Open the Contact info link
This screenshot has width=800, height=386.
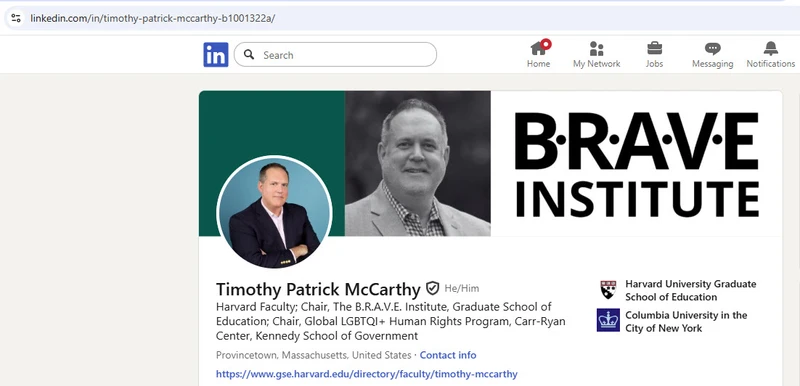click(x=448, y=355)
